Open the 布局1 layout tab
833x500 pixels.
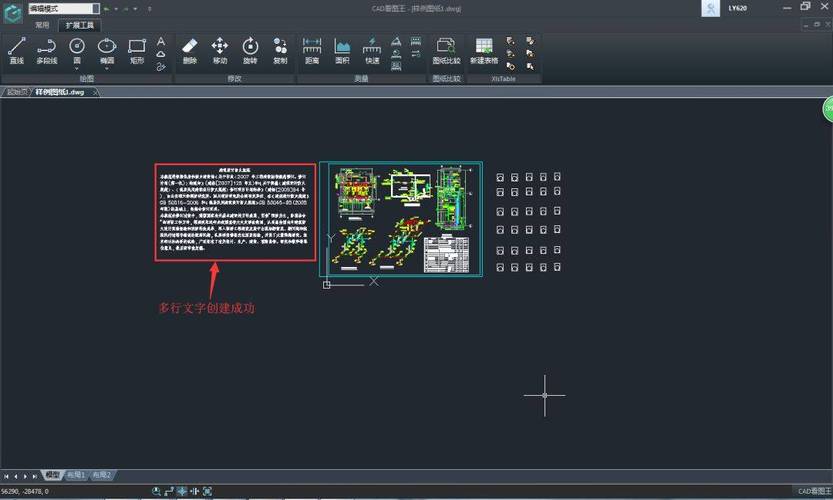coord(76,475)
